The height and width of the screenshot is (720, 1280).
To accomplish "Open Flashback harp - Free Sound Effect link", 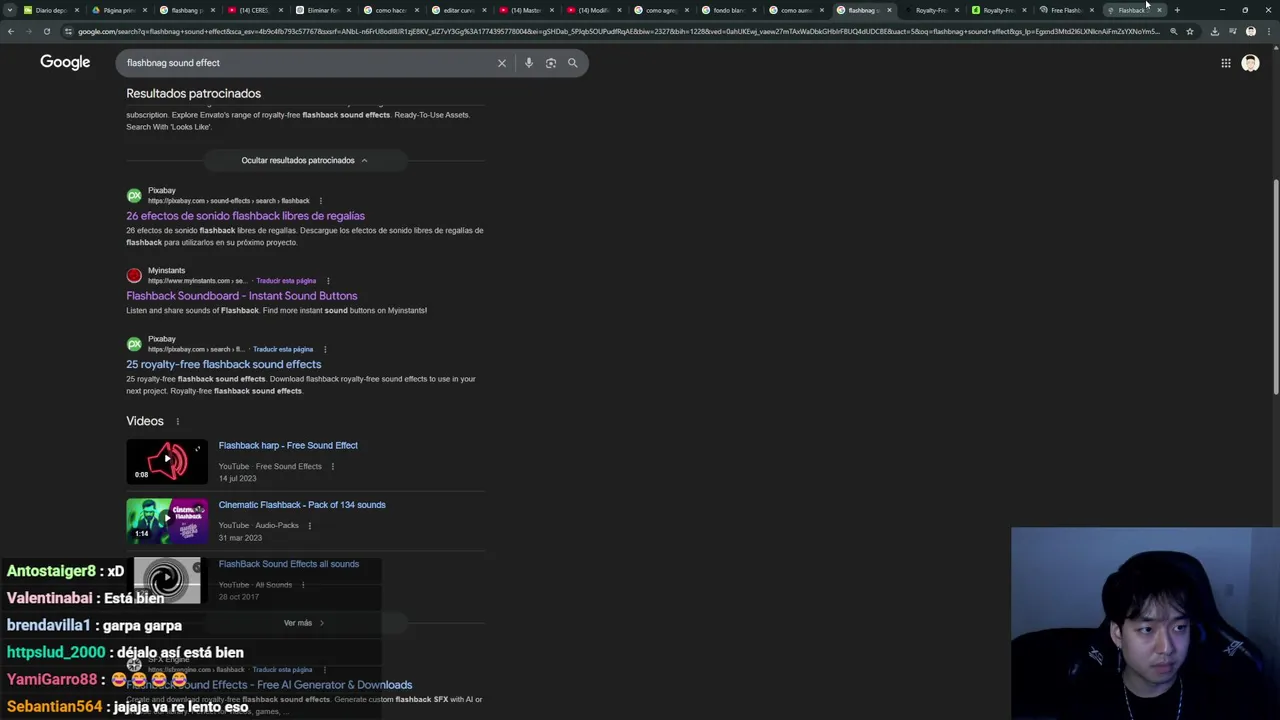I will tap(288, 445).
